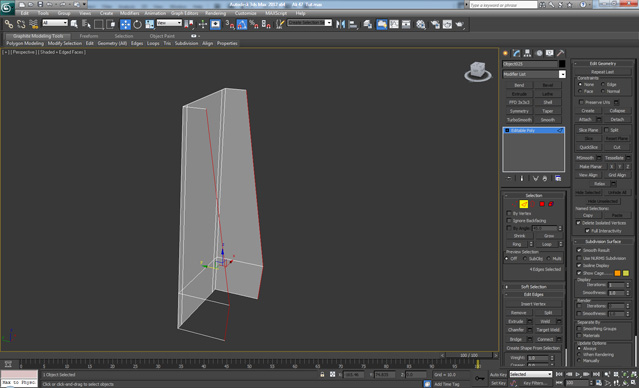Open the Customize menu
639x388 pixels.
pos(246,13)
